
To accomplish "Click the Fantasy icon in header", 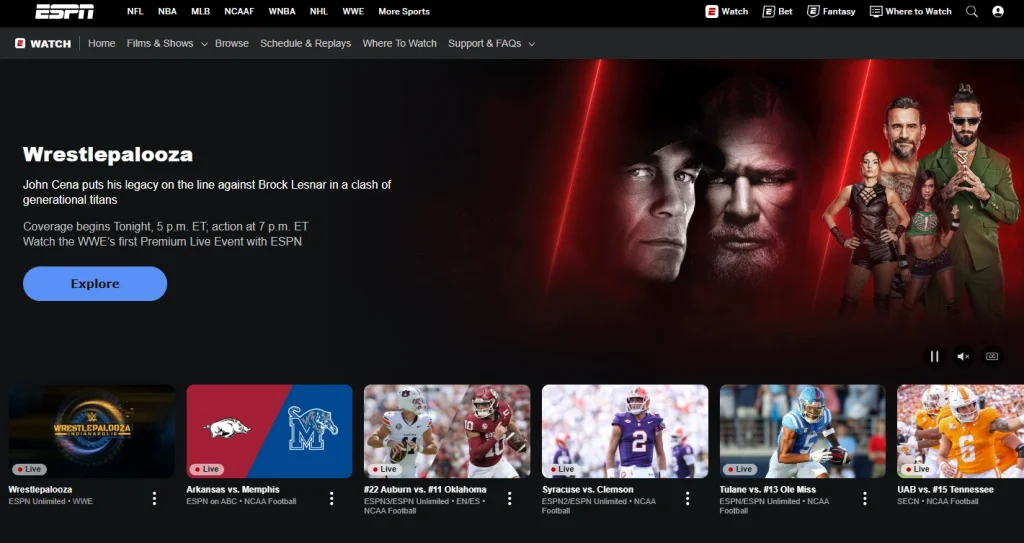I will pyautogui.click(x=813, y=11).
